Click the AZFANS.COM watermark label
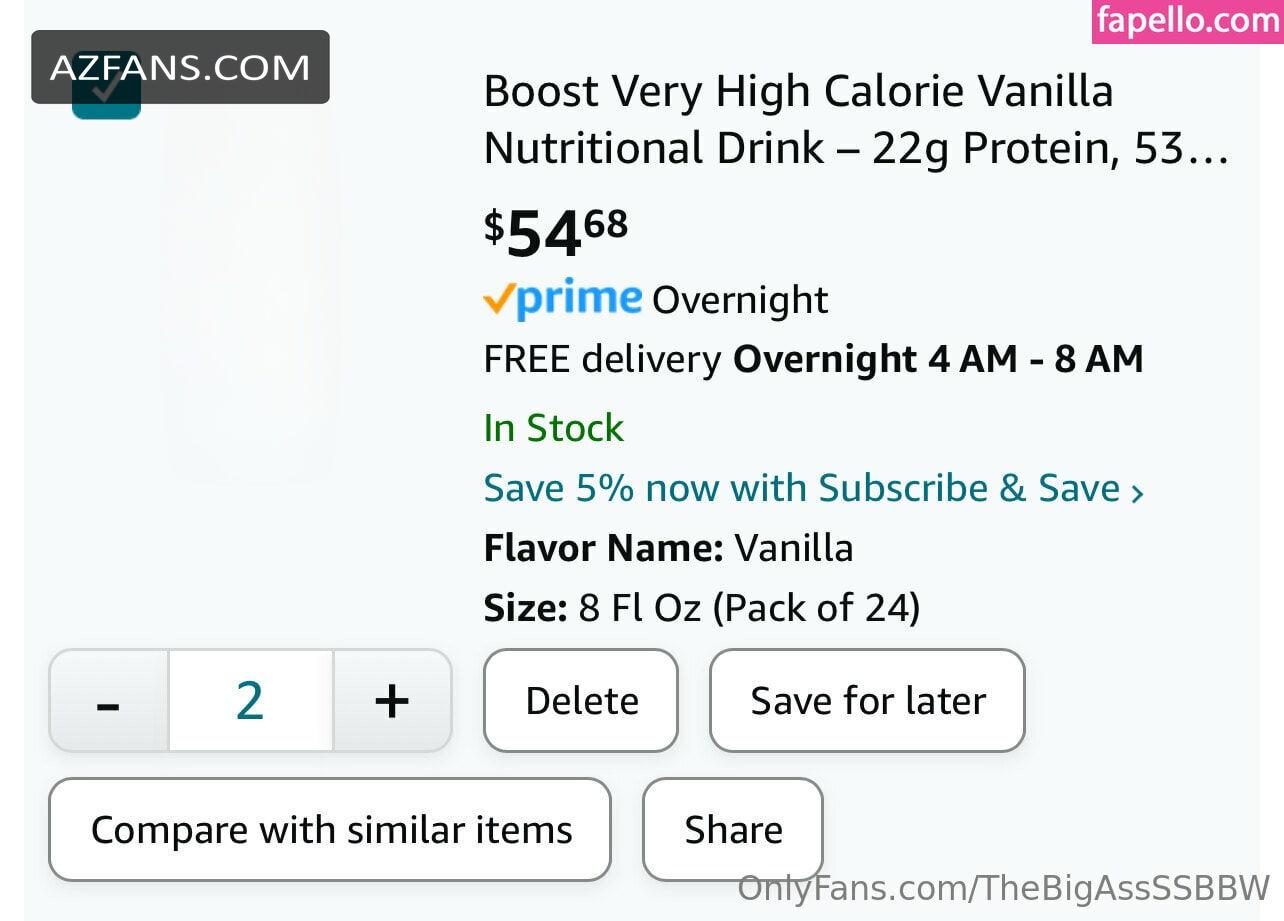 pyautogui.click(x=180, y=67)
